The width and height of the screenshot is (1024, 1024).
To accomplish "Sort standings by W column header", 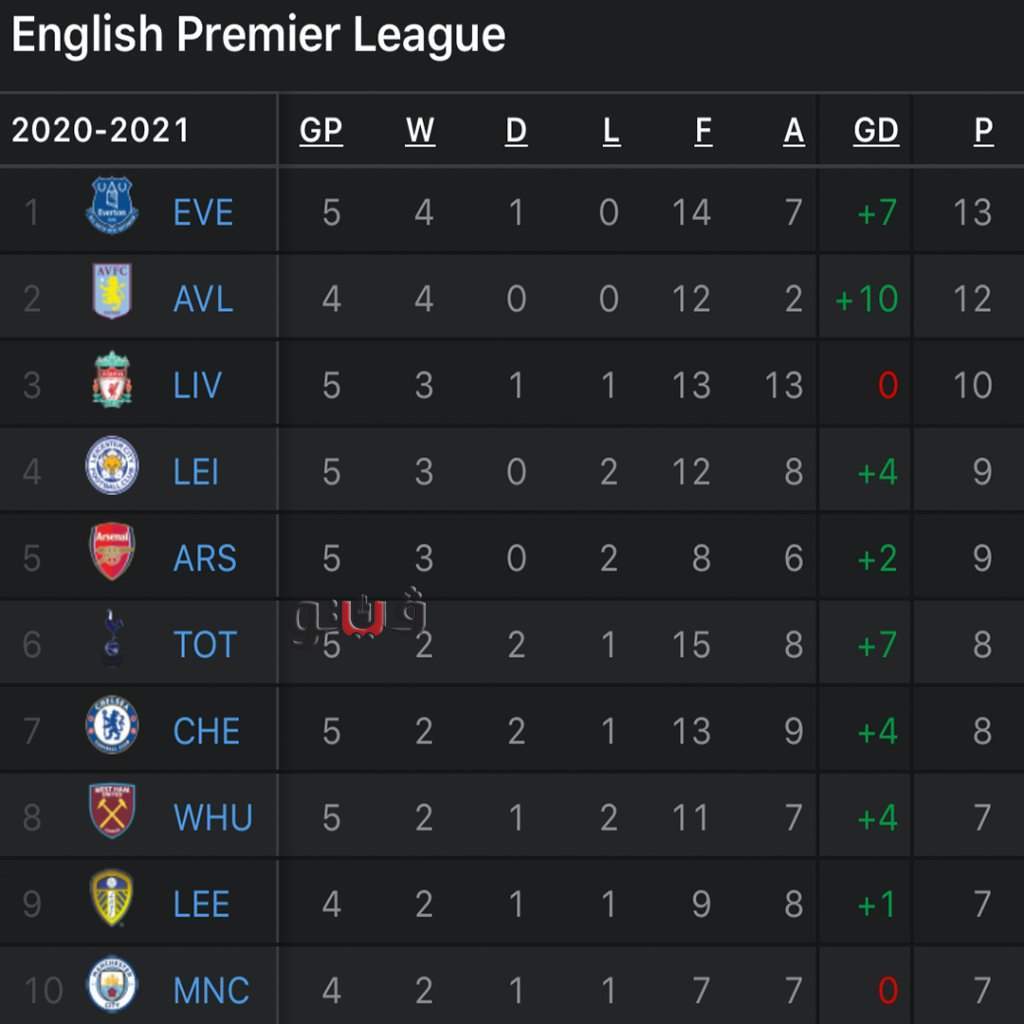I will pos(421,130).
